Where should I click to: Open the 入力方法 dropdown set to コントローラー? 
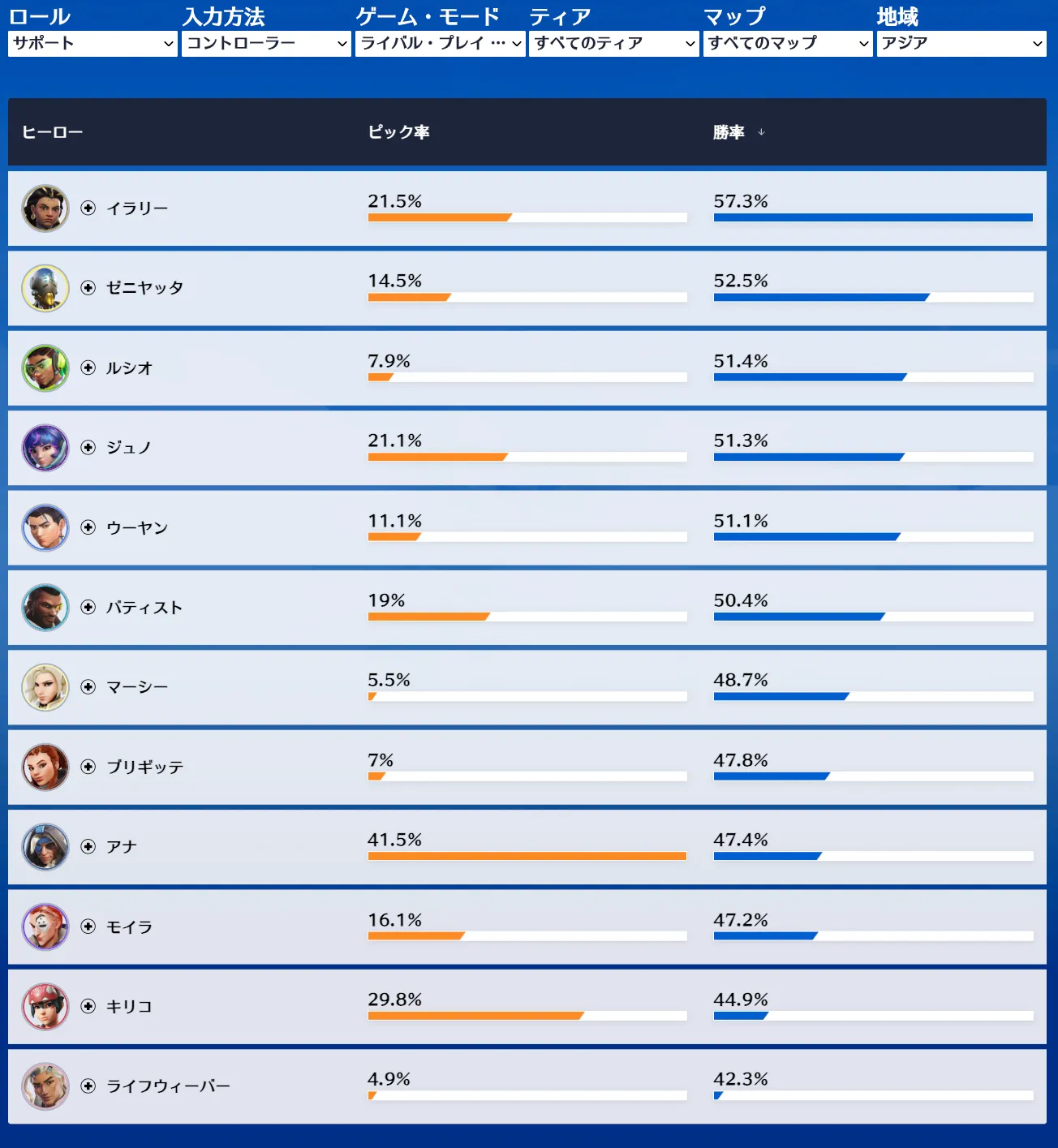tap(266, 44)
